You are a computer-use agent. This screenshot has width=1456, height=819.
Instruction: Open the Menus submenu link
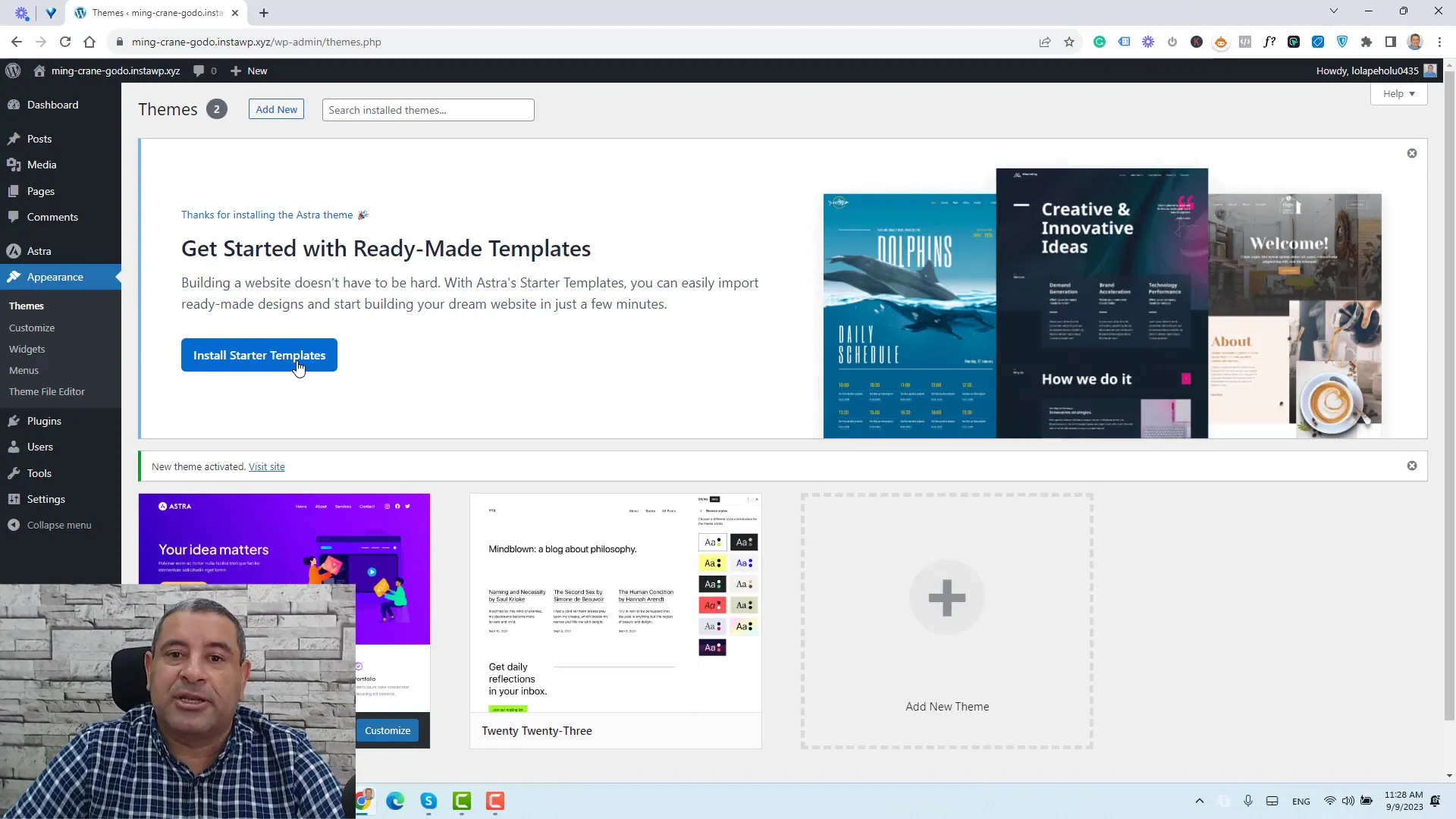[24, 370]
